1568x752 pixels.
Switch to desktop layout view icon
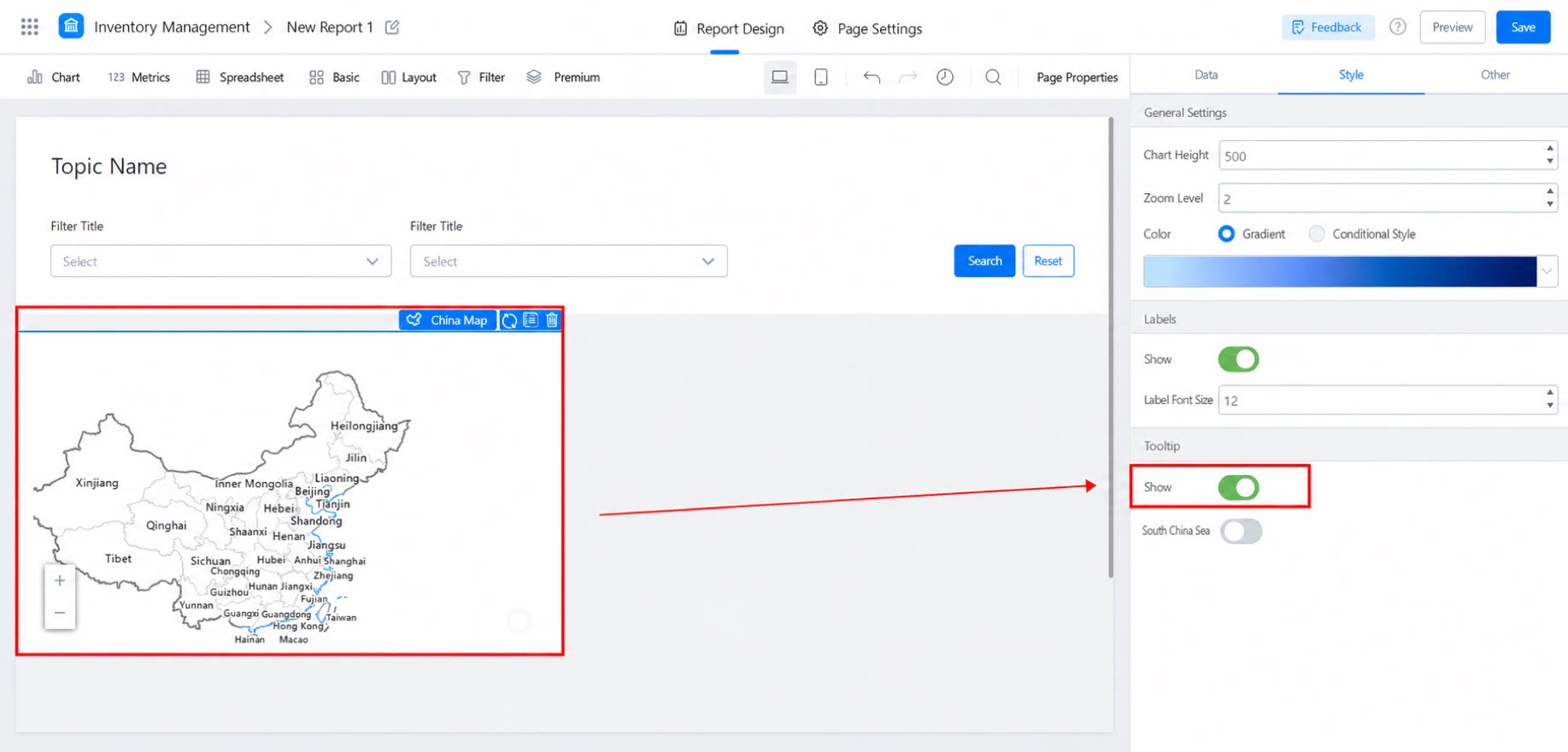click(x=780, y=77)
